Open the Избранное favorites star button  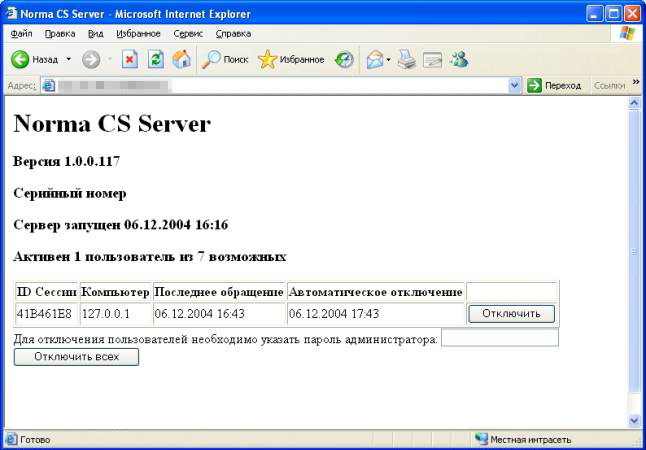tap(291, 60)
